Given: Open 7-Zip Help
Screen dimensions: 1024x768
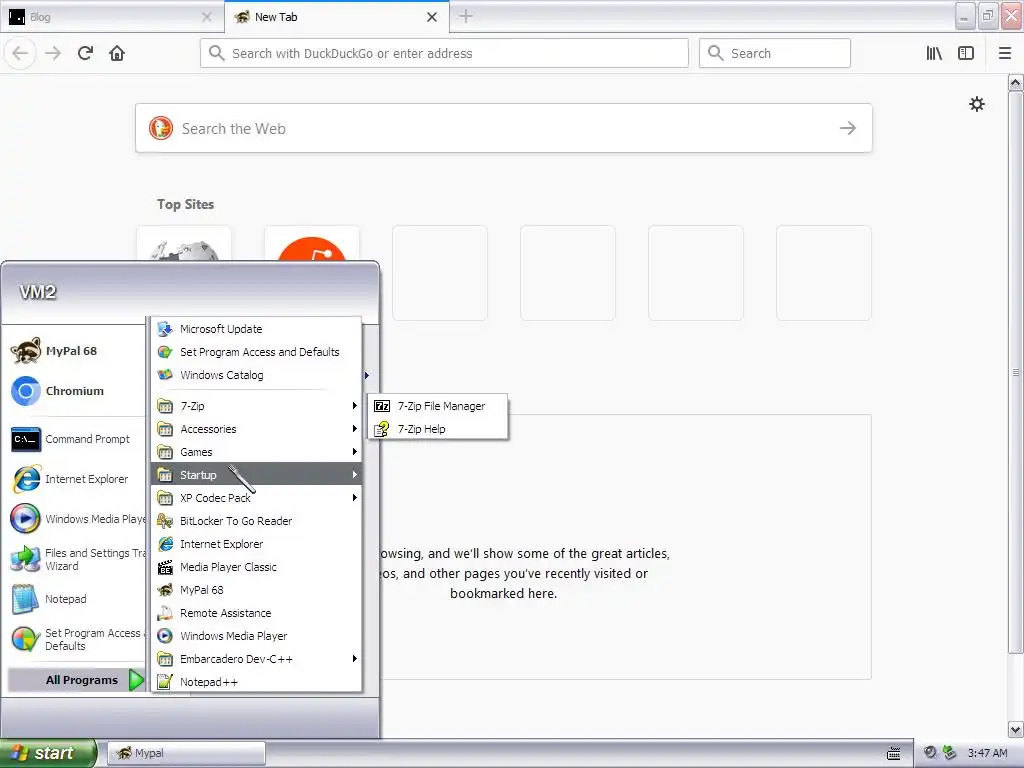Looking at the screenshot, I should (x=438, y=429).
